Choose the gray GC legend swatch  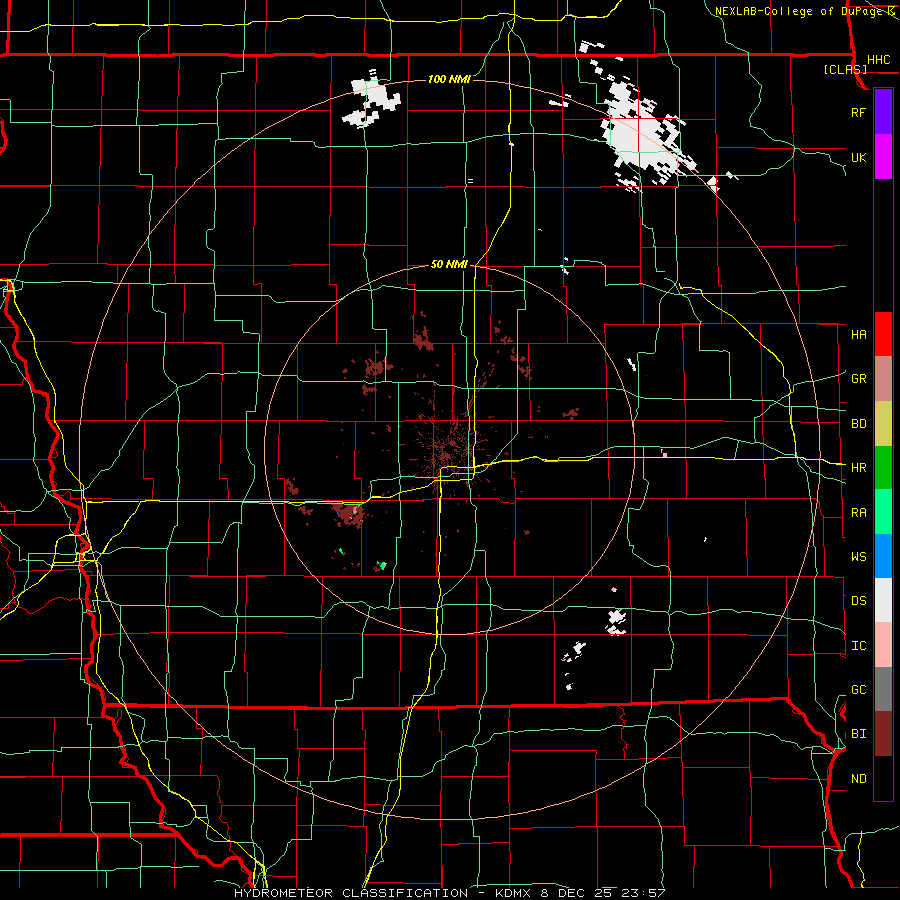(883, 689)
